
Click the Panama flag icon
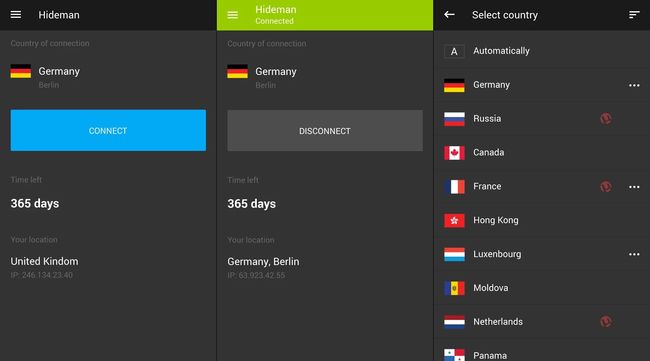(454, 355)
